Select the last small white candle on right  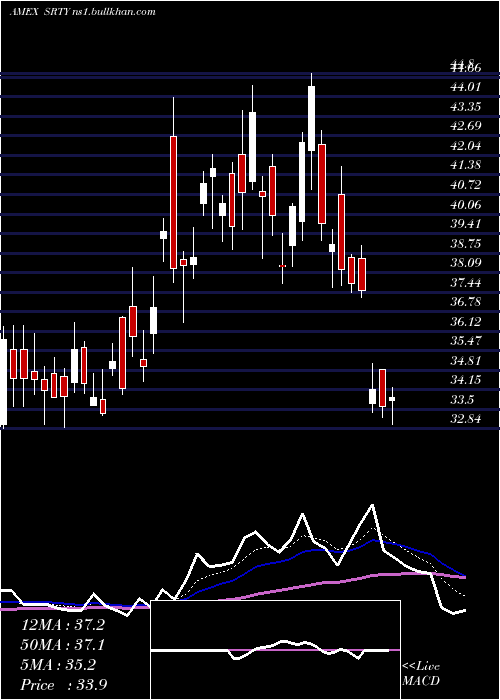[x=392, y=399]
